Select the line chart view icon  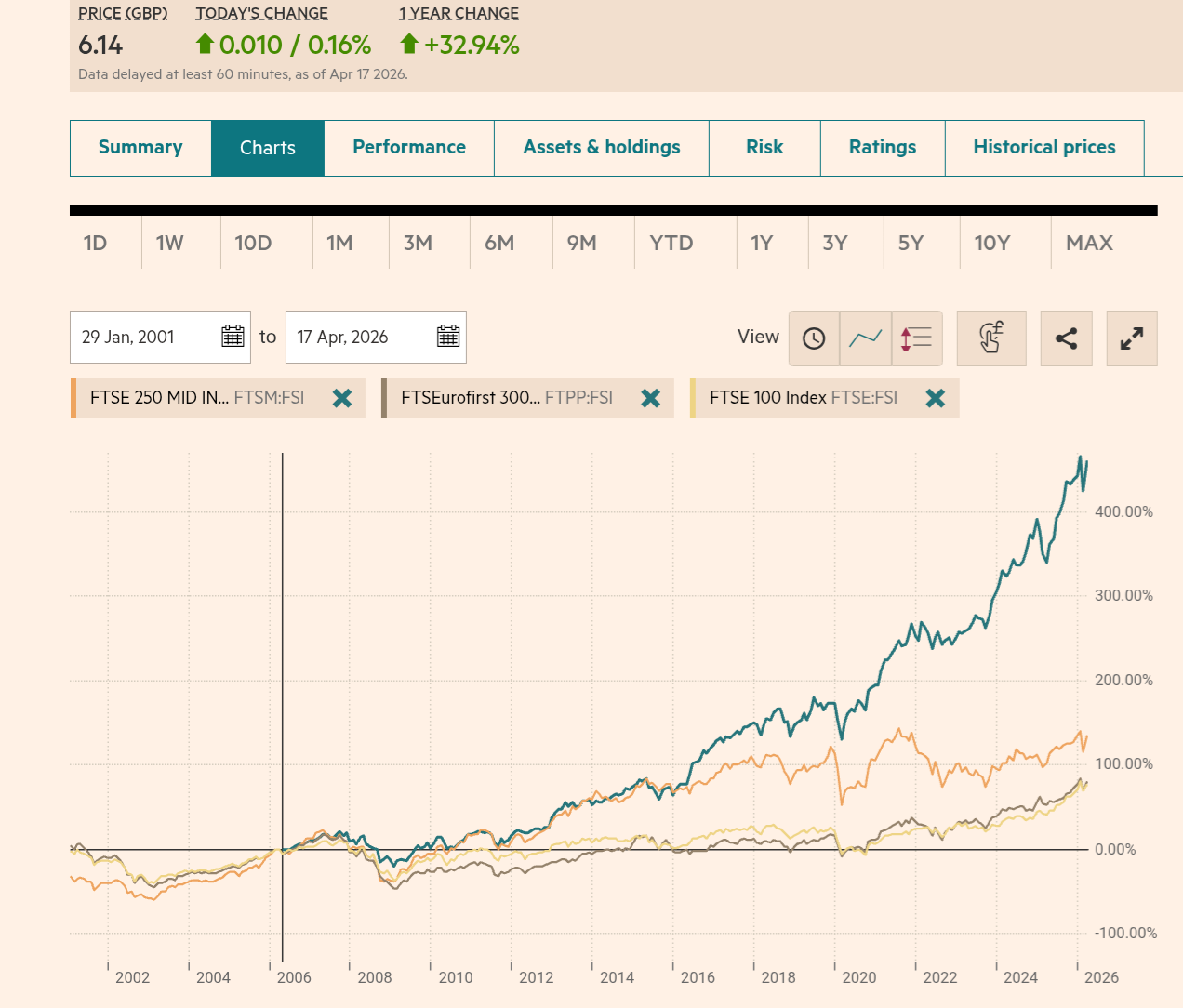pos(865,338)
